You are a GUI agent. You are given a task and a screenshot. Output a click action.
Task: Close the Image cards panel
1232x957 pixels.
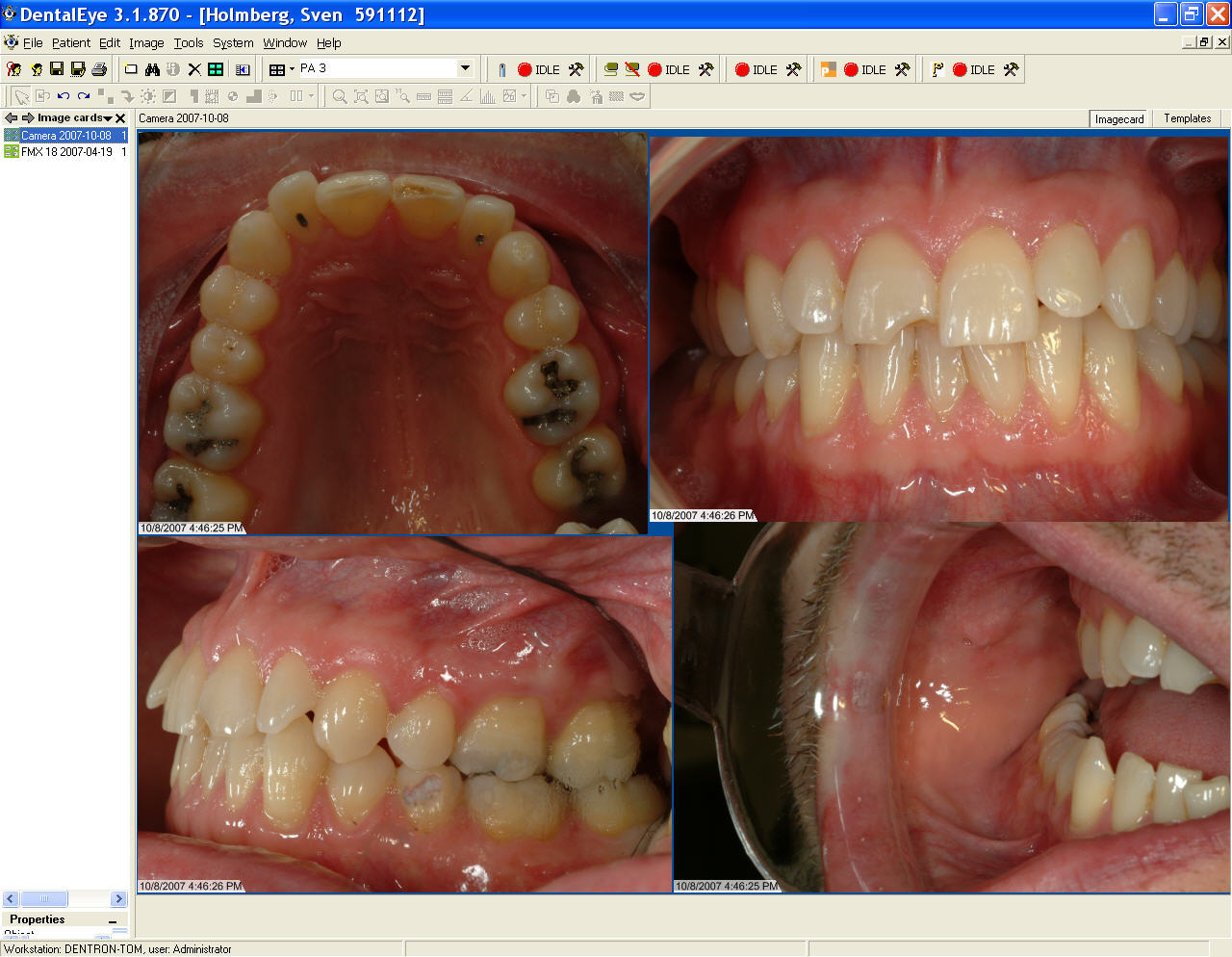pyautogui.click(x=120, y=118)
